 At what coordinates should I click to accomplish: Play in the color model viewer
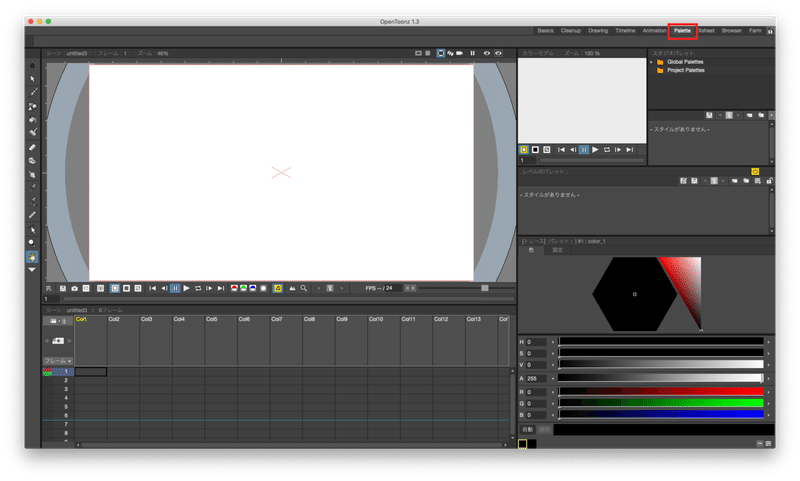[595, 149]
